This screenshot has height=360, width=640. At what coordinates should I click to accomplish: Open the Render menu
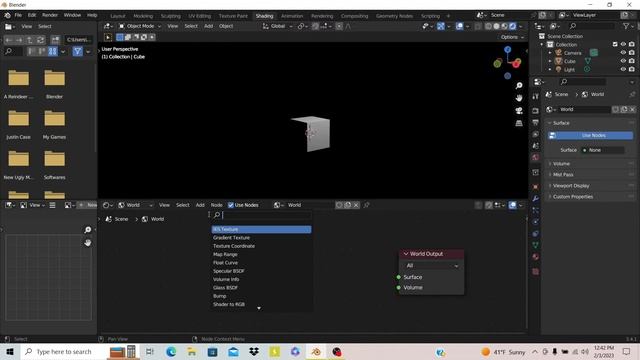[x=50, y=15]
